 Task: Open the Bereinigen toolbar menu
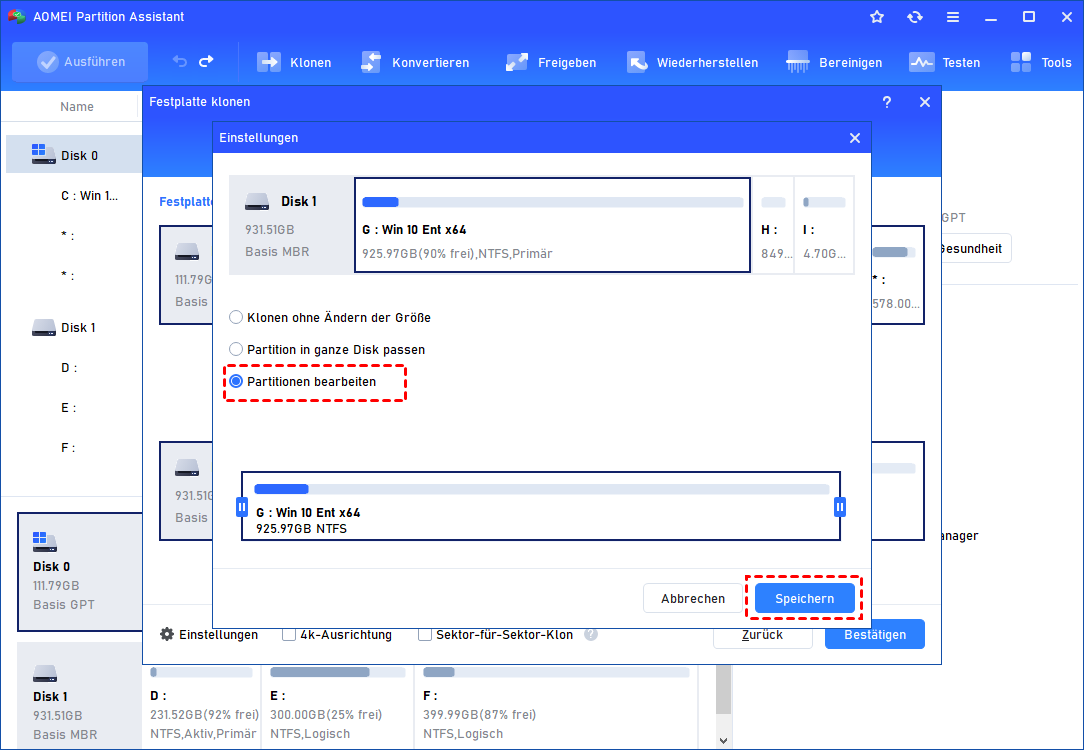tap(834, 62)
